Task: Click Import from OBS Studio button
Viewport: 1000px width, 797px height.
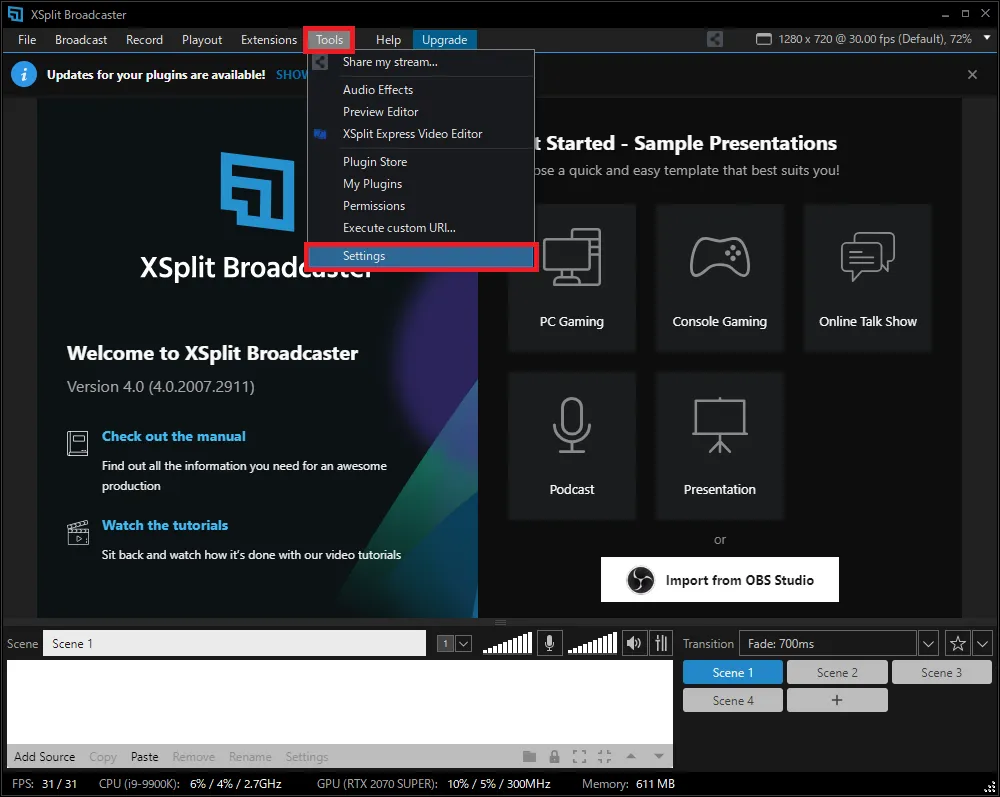Action: (719, 580)
